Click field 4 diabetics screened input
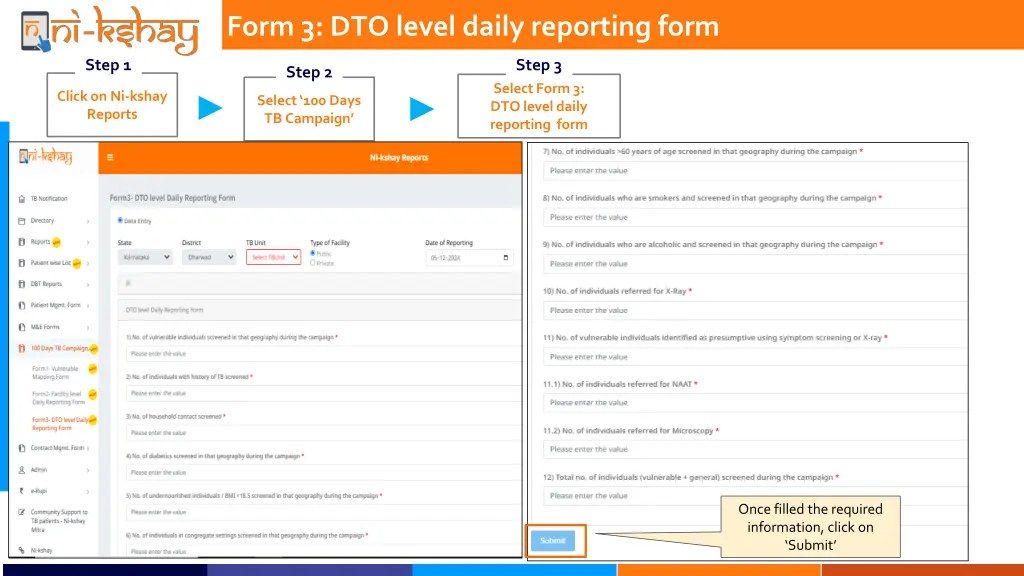This screenshot has width=1024, height=576. pos(323,473)
